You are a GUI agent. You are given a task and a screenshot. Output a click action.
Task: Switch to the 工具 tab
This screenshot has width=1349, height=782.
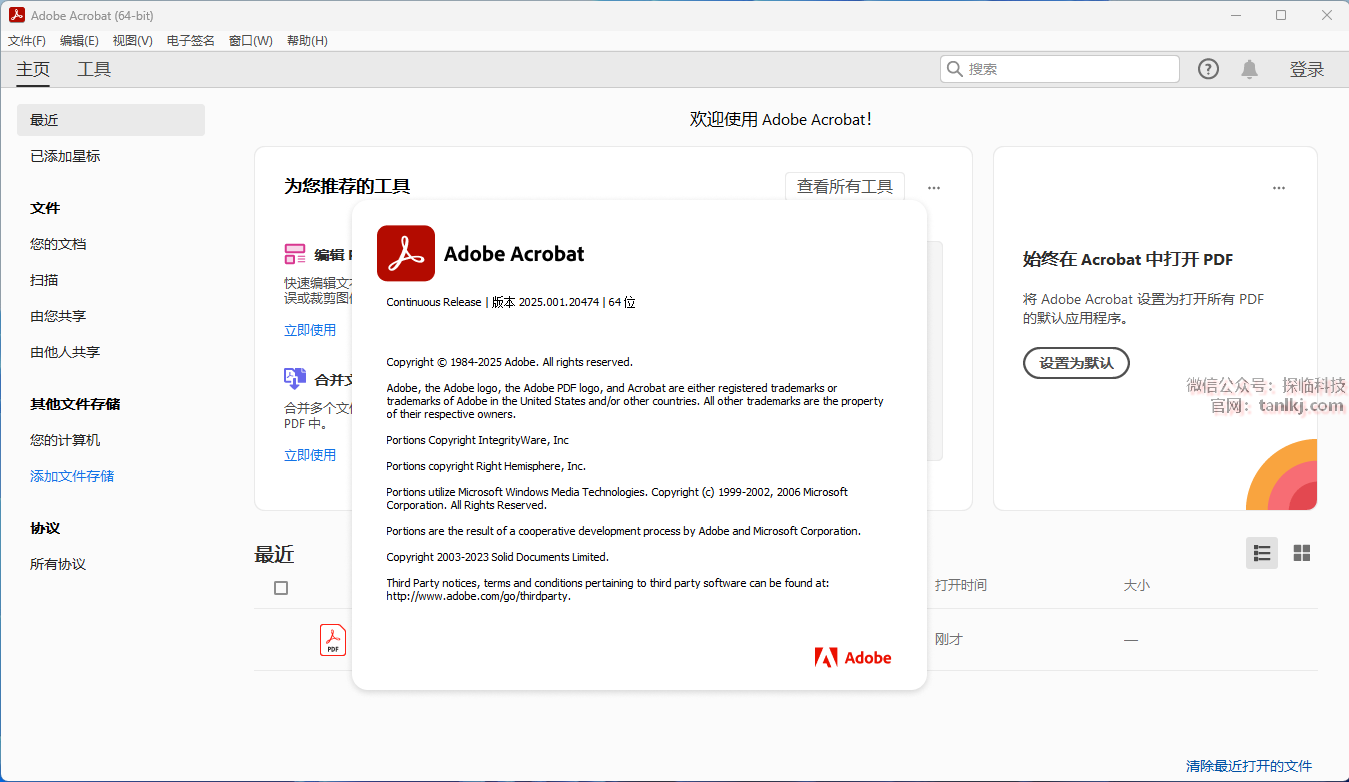pyautogui.click(x=94, y=69)
